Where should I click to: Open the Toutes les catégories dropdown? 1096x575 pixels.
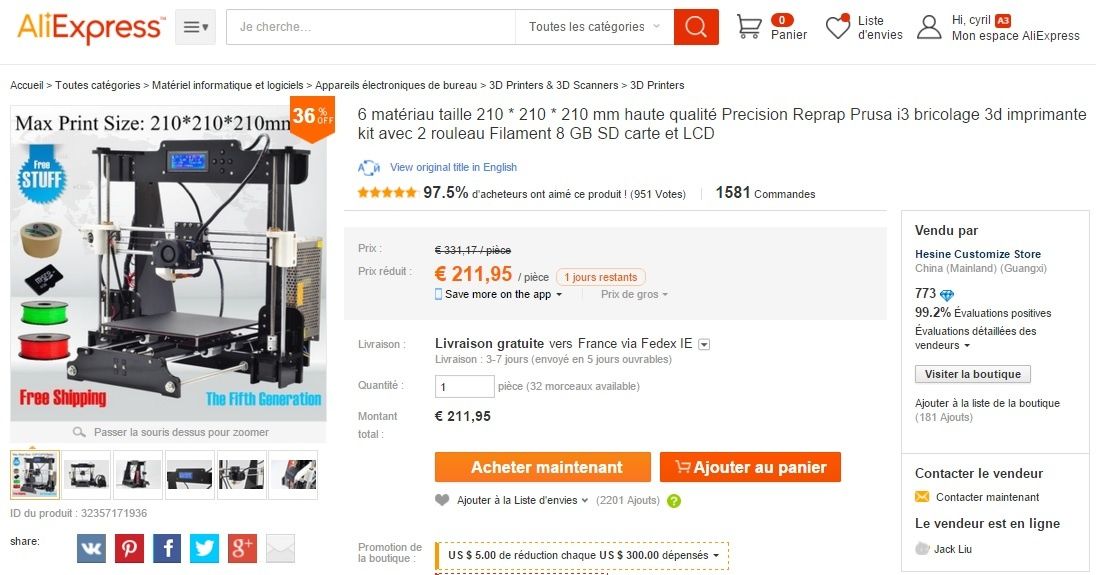coord(594,27)
